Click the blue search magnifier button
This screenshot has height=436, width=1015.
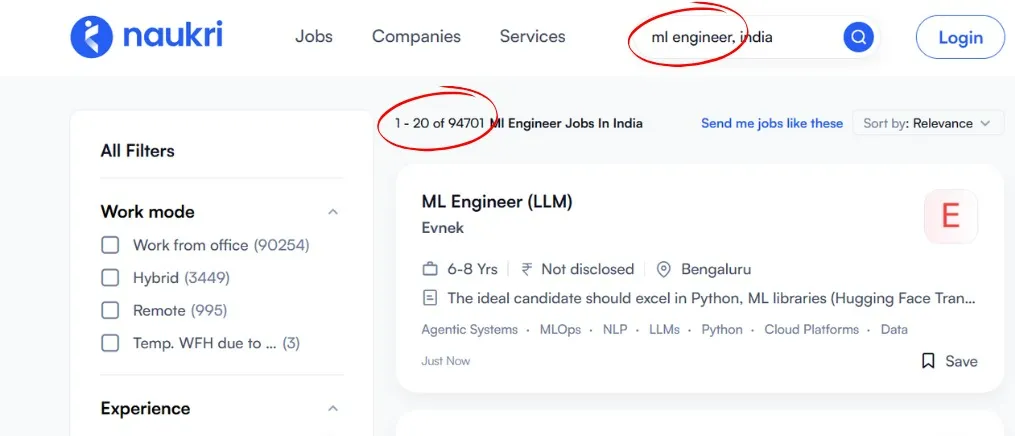[858, 38]
